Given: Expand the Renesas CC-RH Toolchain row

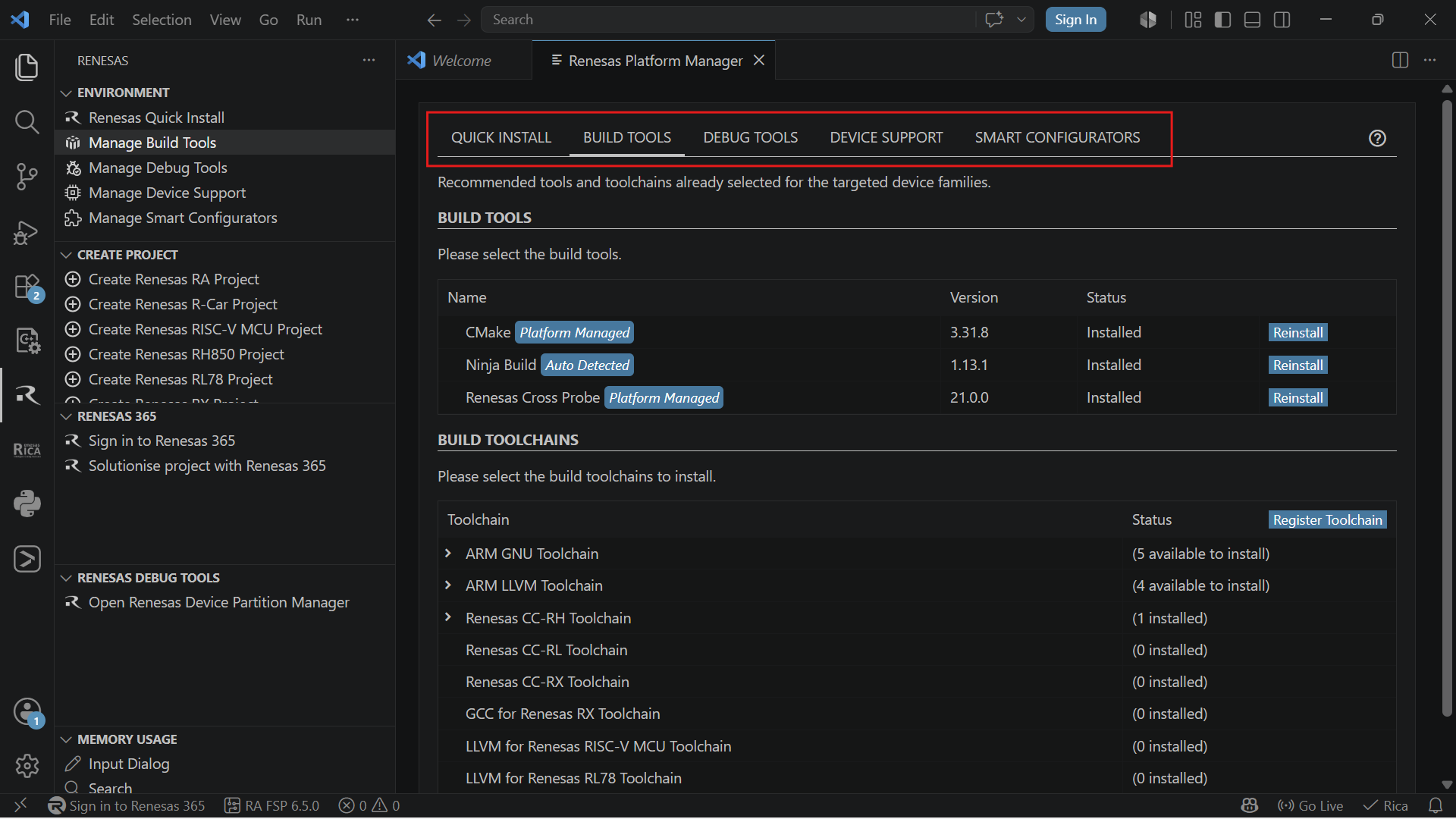Looking at the screenshot, I should pyautogui.click(x=448, y=617).
